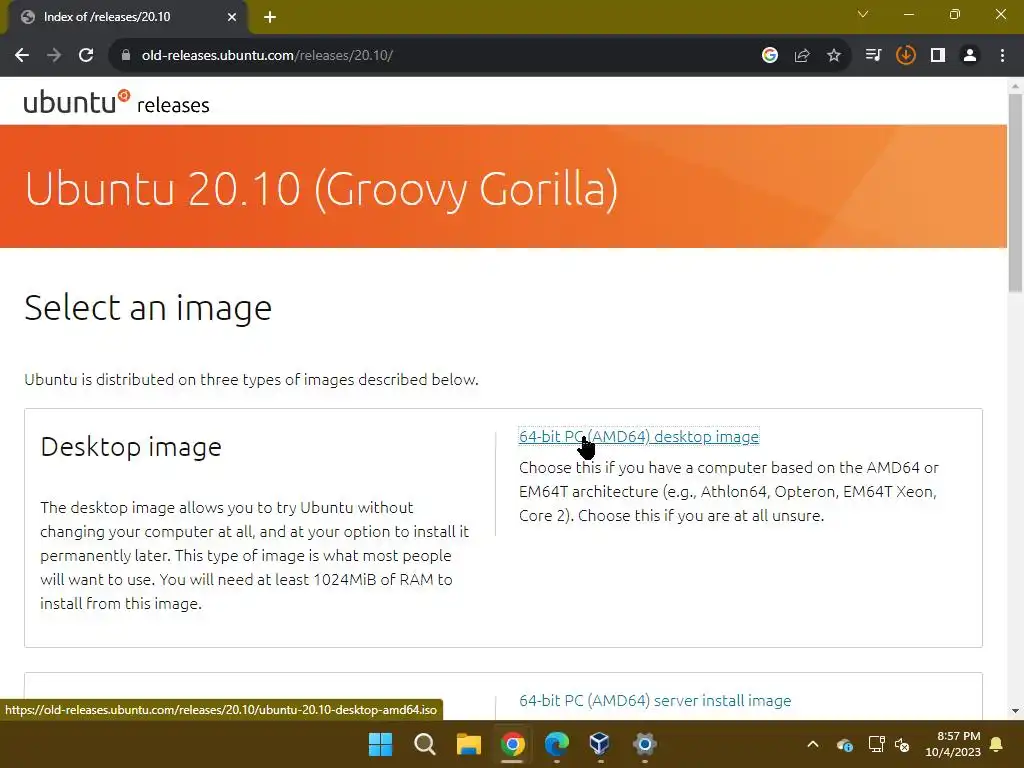The height and width of the screenshot is (768, 1024).
Task: Open the Settings gear in the taskbar
Action: tap(644, 744)
